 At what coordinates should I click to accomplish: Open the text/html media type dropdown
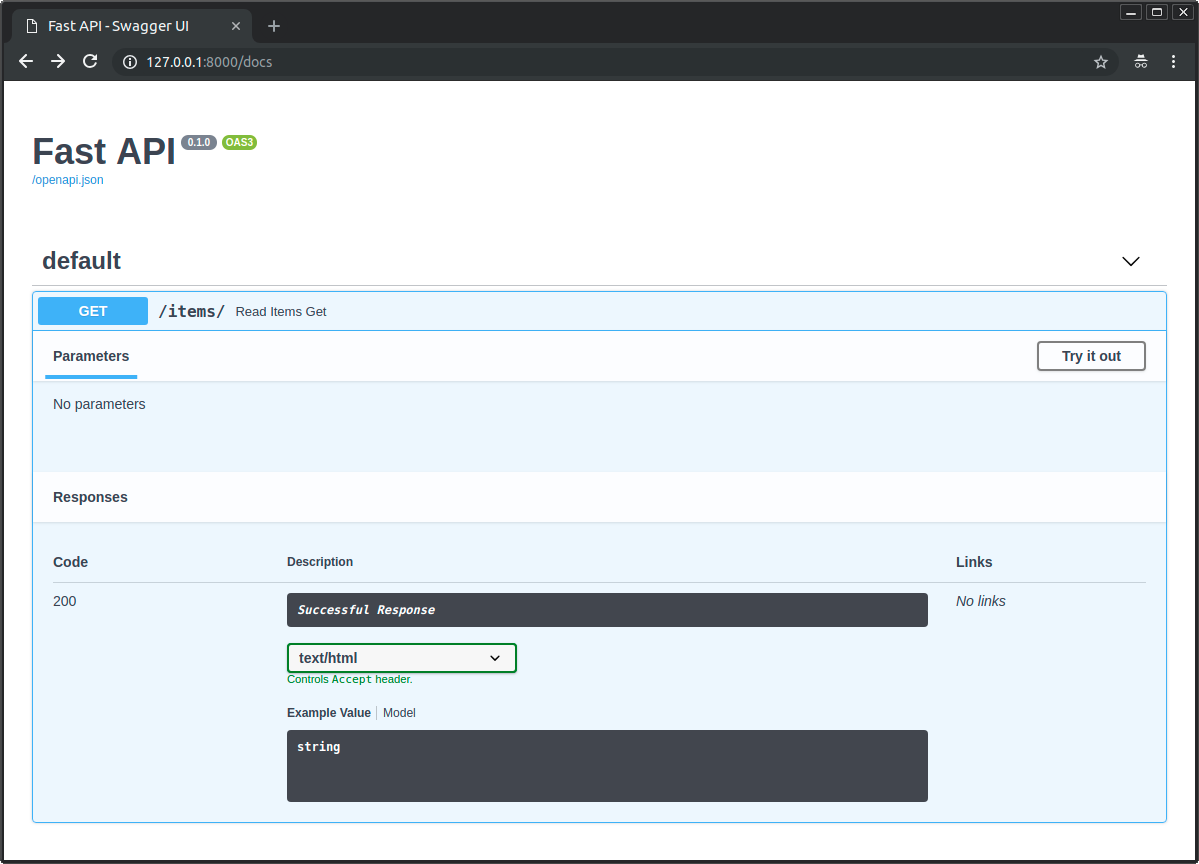coord(401,658)
